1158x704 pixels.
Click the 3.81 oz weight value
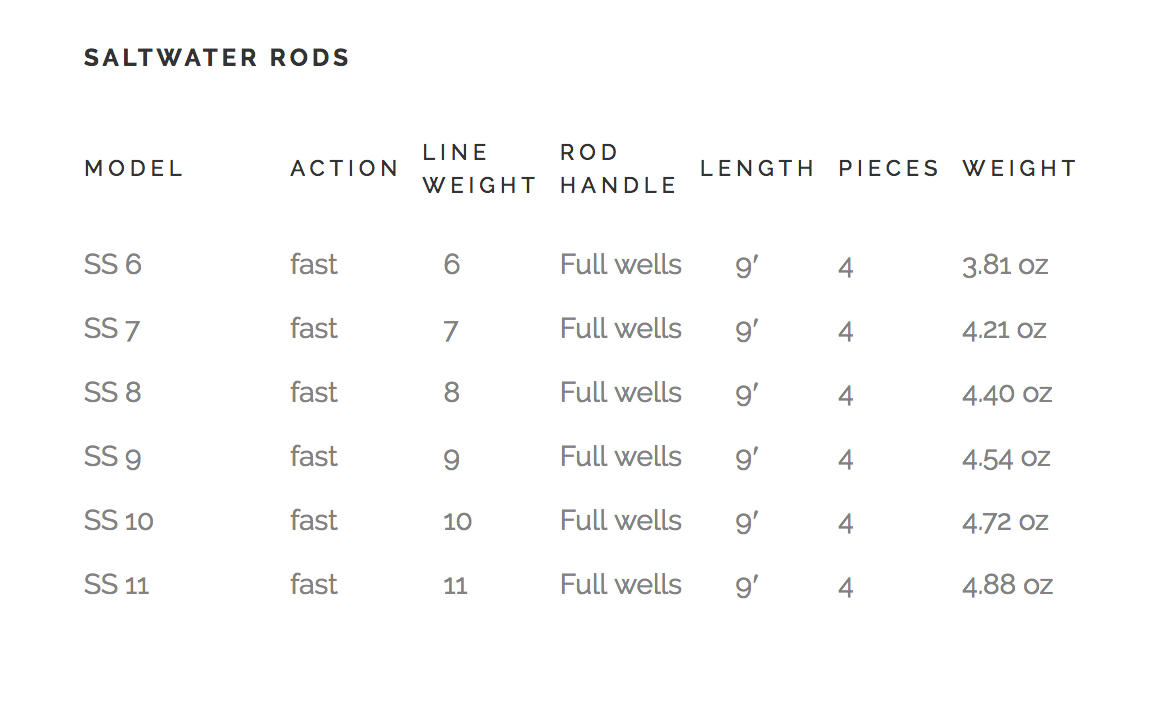click(1005, 265)
